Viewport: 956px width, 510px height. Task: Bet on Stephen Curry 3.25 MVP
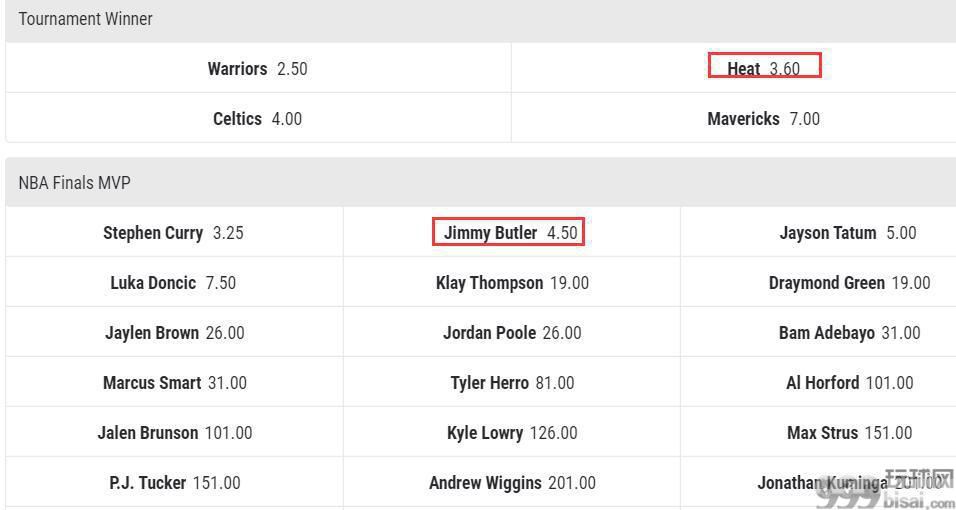tap(174, 232)
